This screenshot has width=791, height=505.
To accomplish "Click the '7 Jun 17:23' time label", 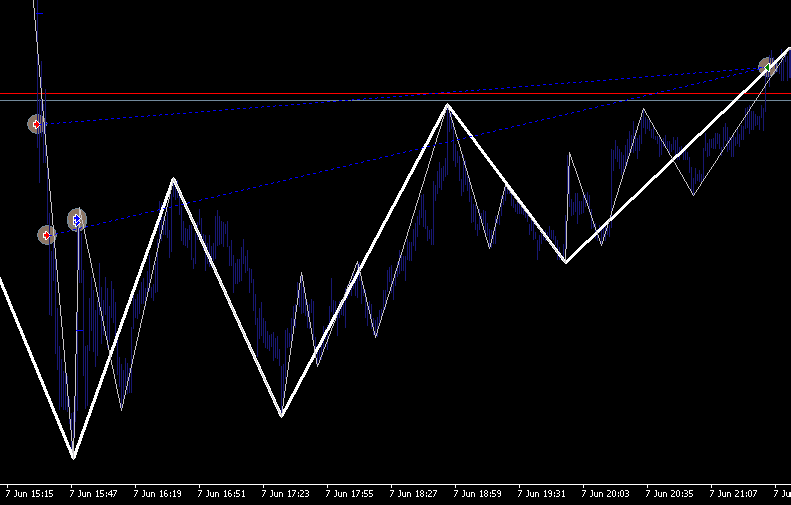I will click(286, 493).
